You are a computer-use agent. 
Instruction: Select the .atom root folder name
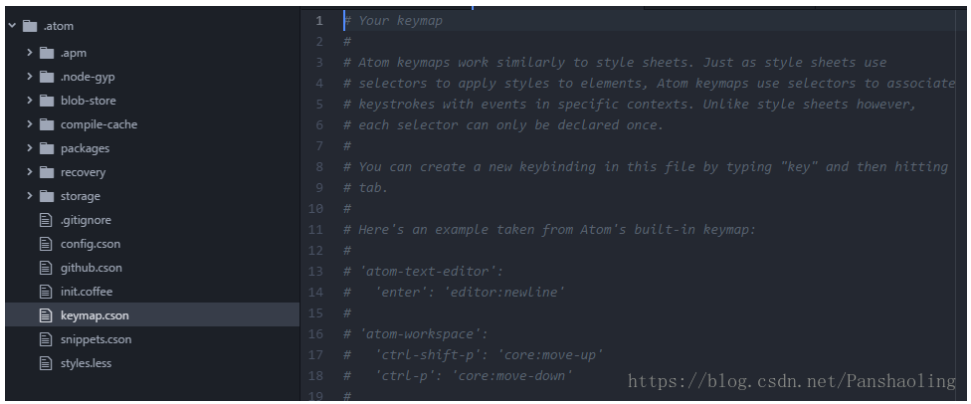[58, 26]
